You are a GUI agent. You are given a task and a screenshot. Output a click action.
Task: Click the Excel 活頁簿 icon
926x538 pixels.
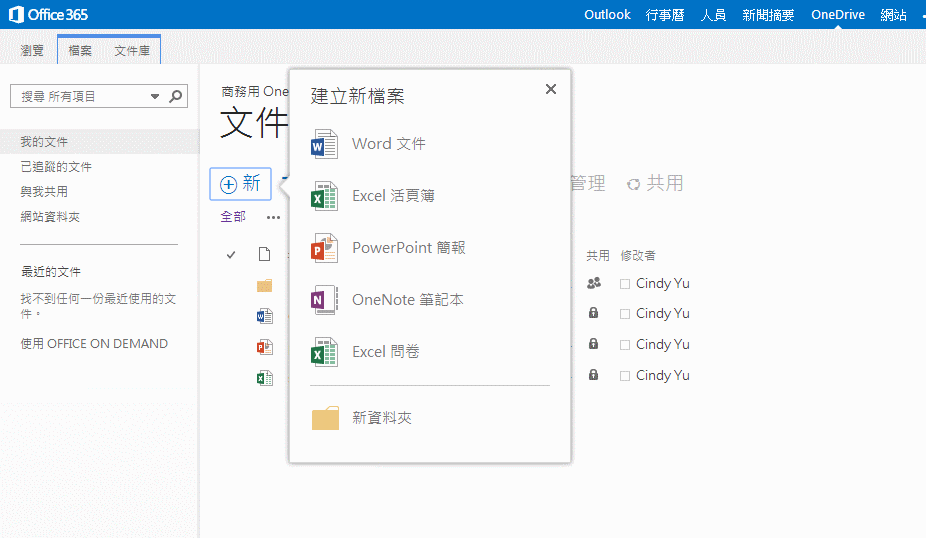pos(325,196)
